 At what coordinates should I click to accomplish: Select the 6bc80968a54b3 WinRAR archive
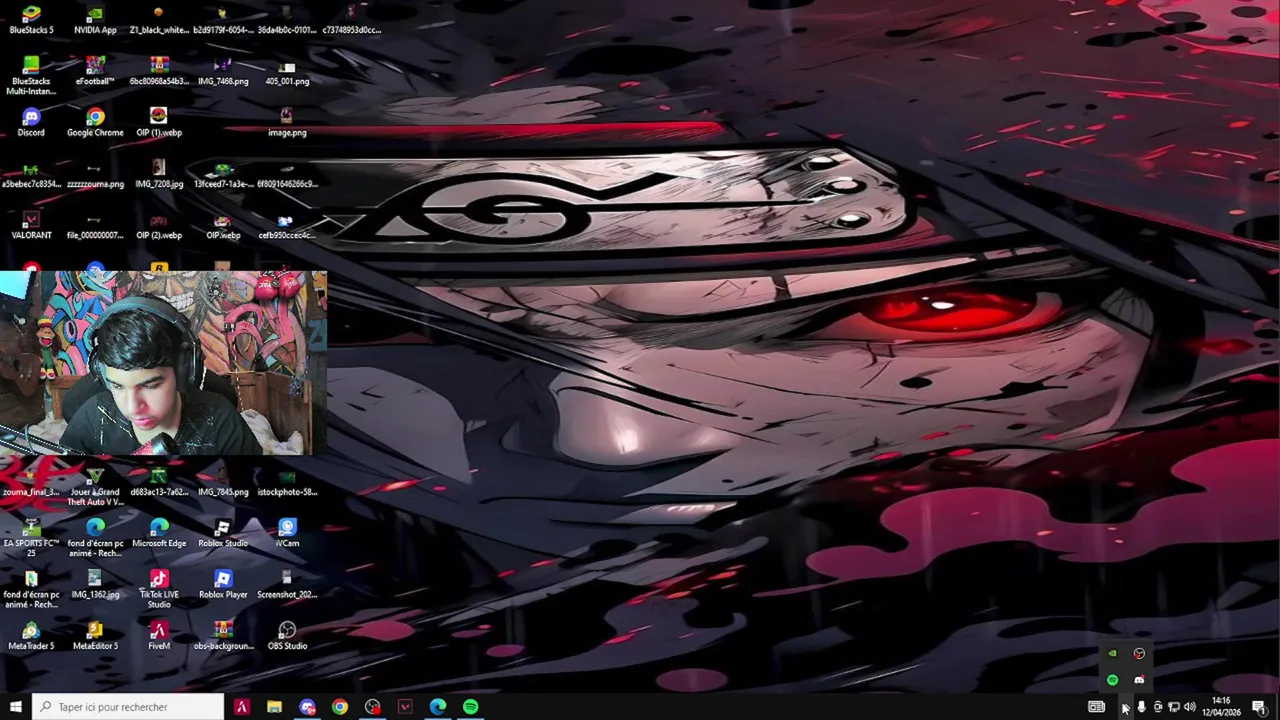coord(159,71)
